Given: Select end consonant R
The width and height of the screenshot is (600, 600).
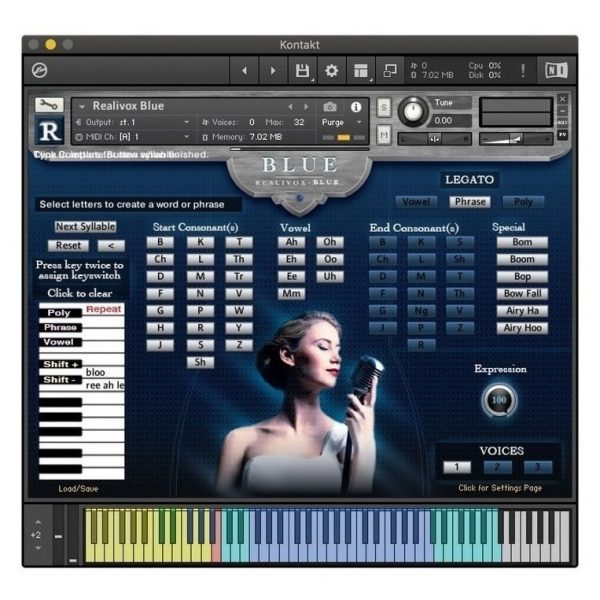Looking at the screenshot, I should 421,345.
